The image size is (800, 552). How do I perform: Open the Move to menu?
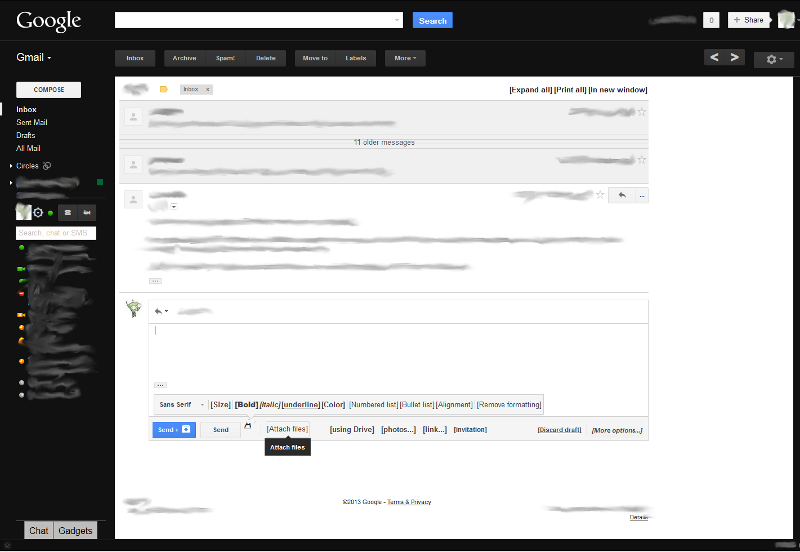(315, 58)
